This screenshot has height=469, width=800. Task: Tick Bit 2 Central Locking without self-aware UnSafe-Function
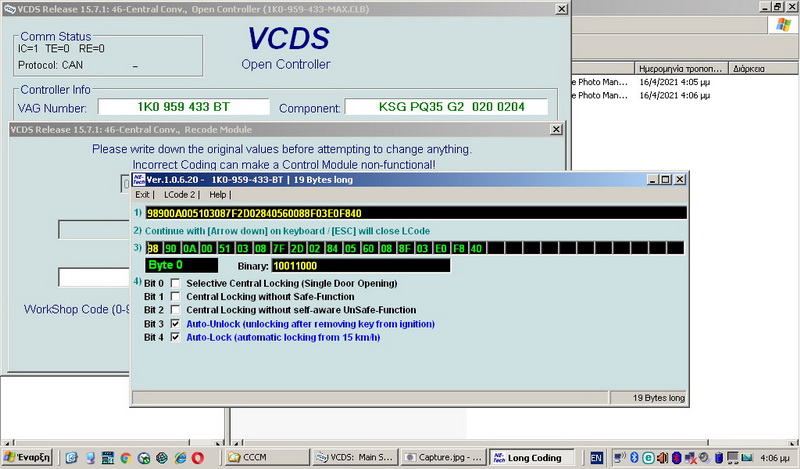[x=175, y=310]
